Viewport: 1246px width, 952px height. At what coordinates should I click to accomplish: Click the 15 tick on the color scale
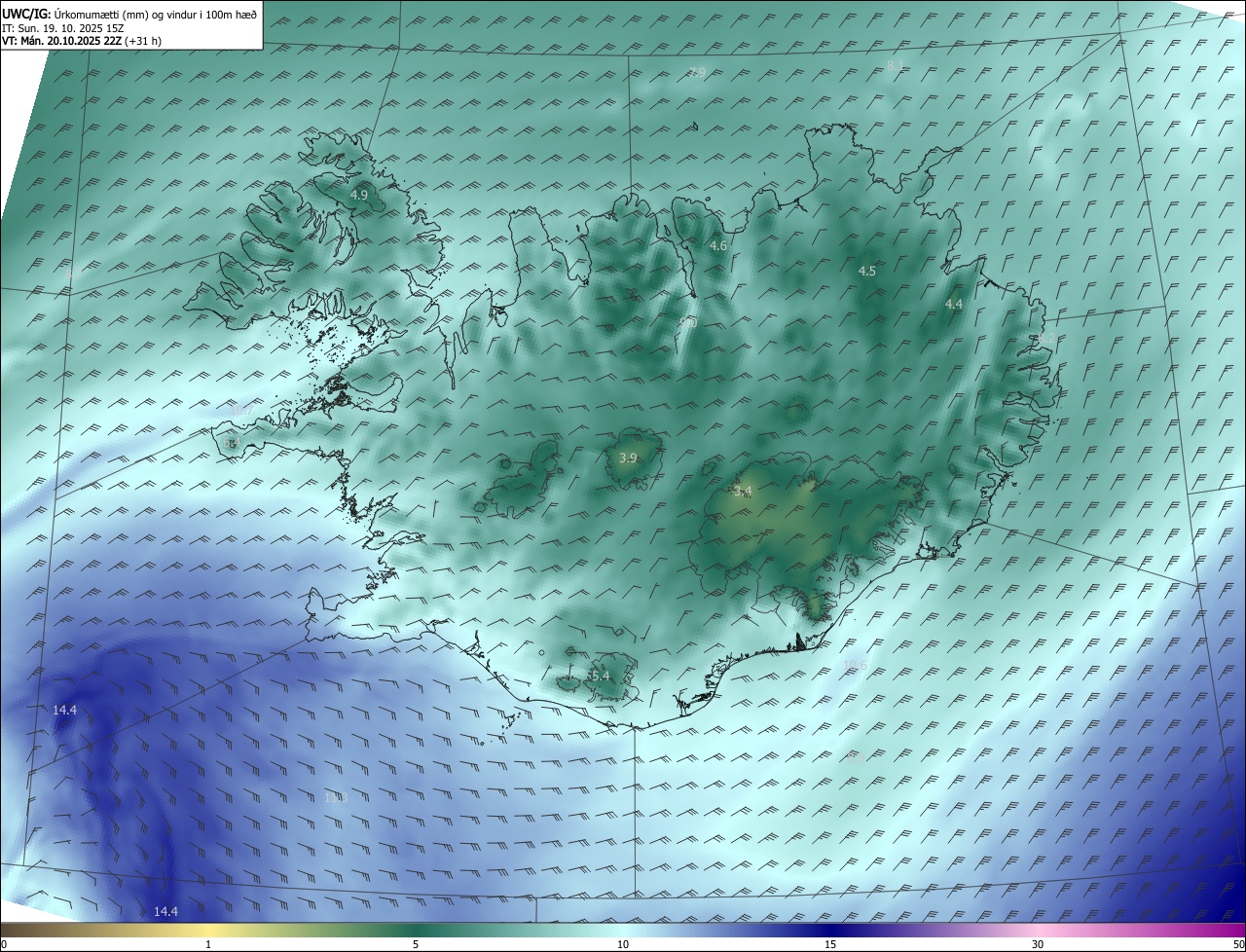point(830,944)
